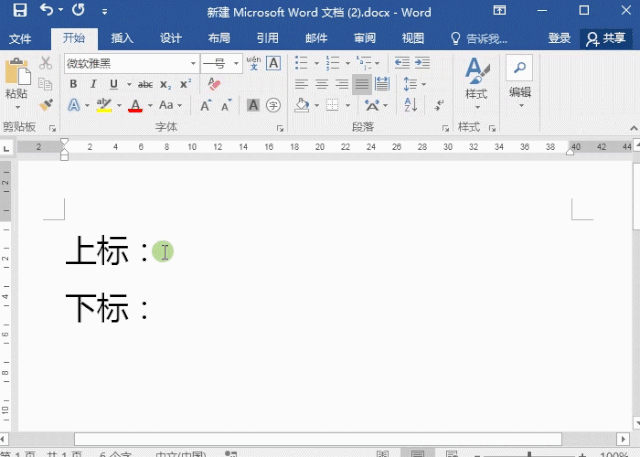Open the font size 一号 dropdown

tap(236, 64)
